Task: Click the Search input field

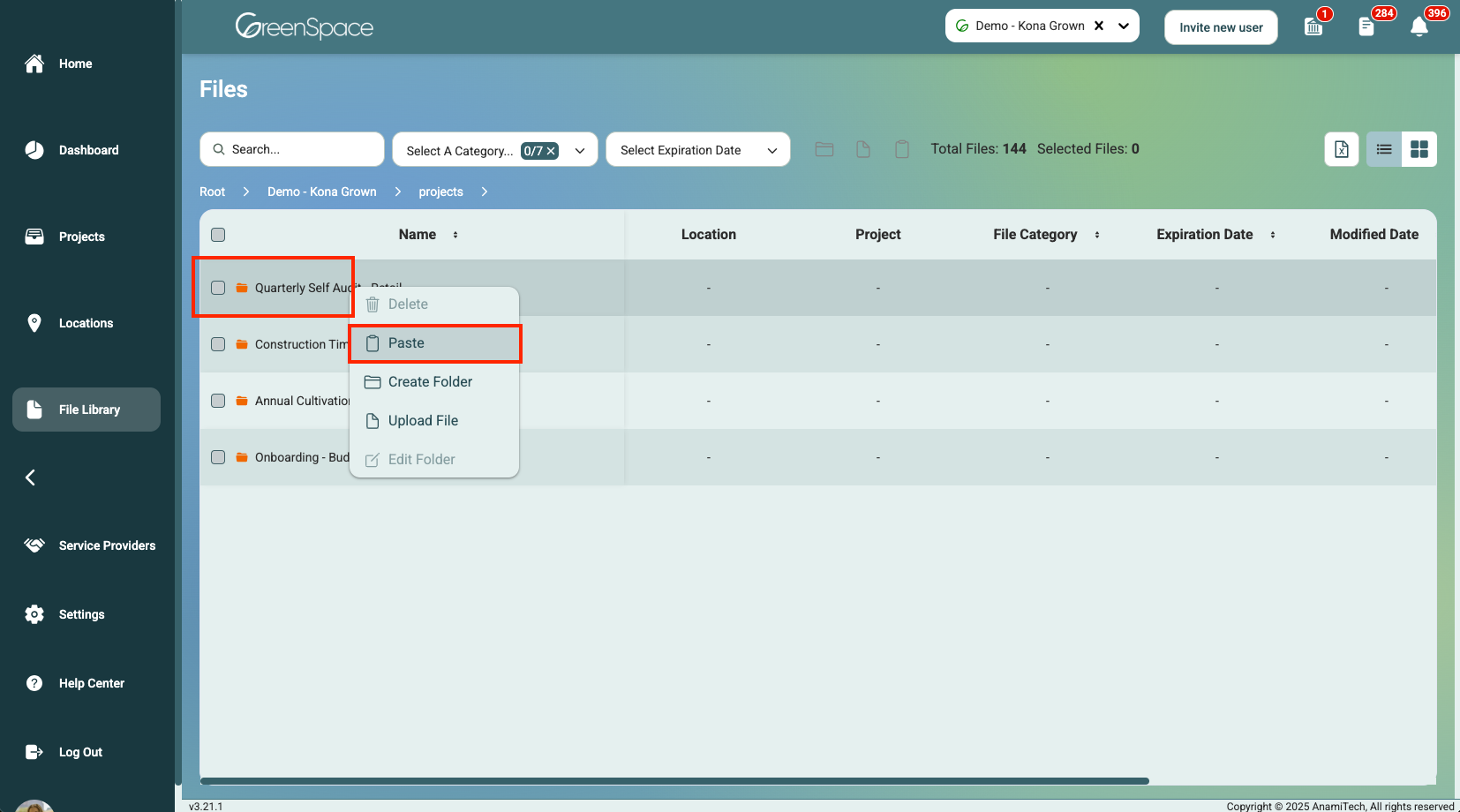Action: 292,149
